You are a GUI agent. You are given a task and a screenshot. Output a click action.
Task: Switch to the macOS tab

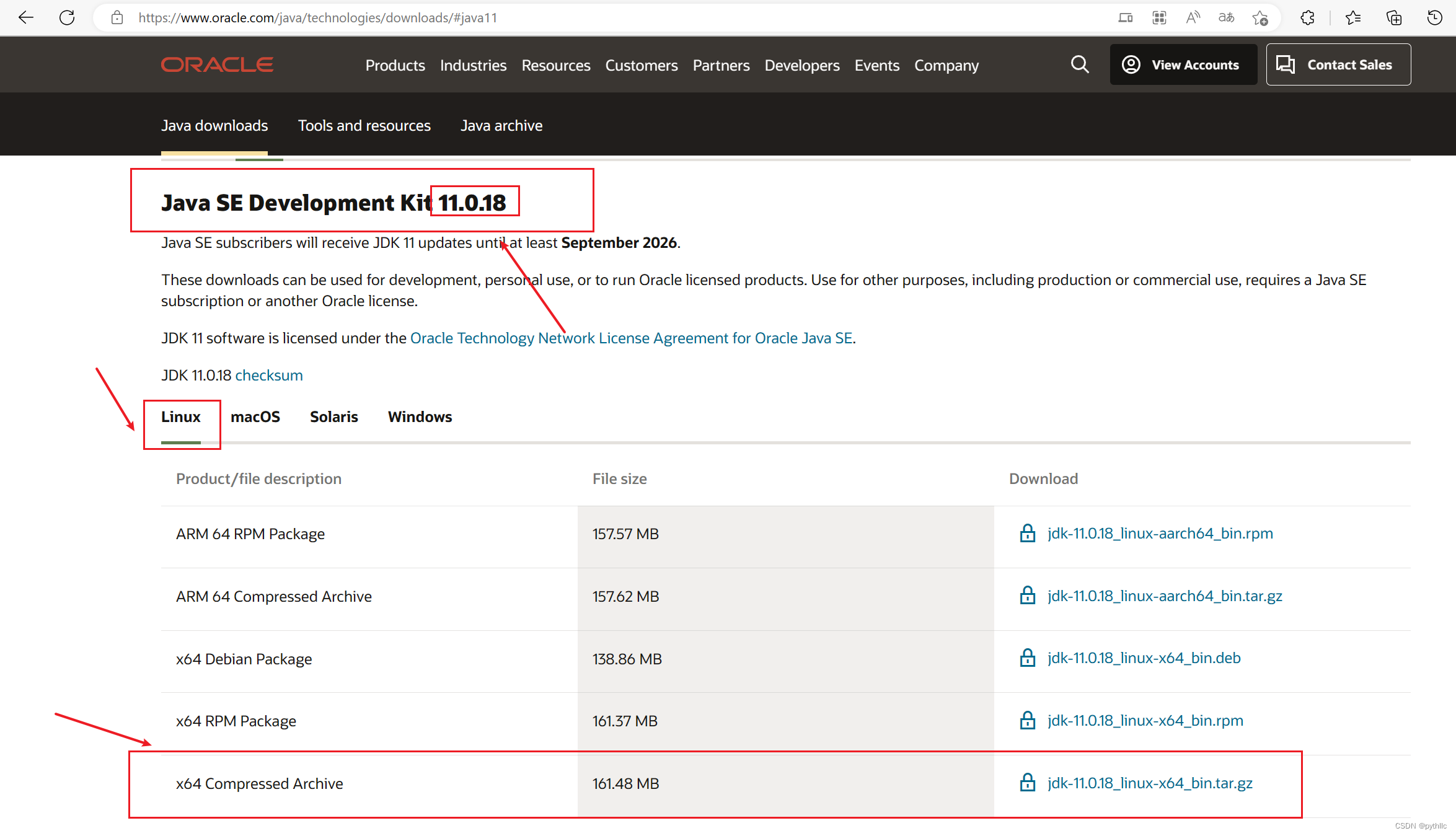point(255,417)
